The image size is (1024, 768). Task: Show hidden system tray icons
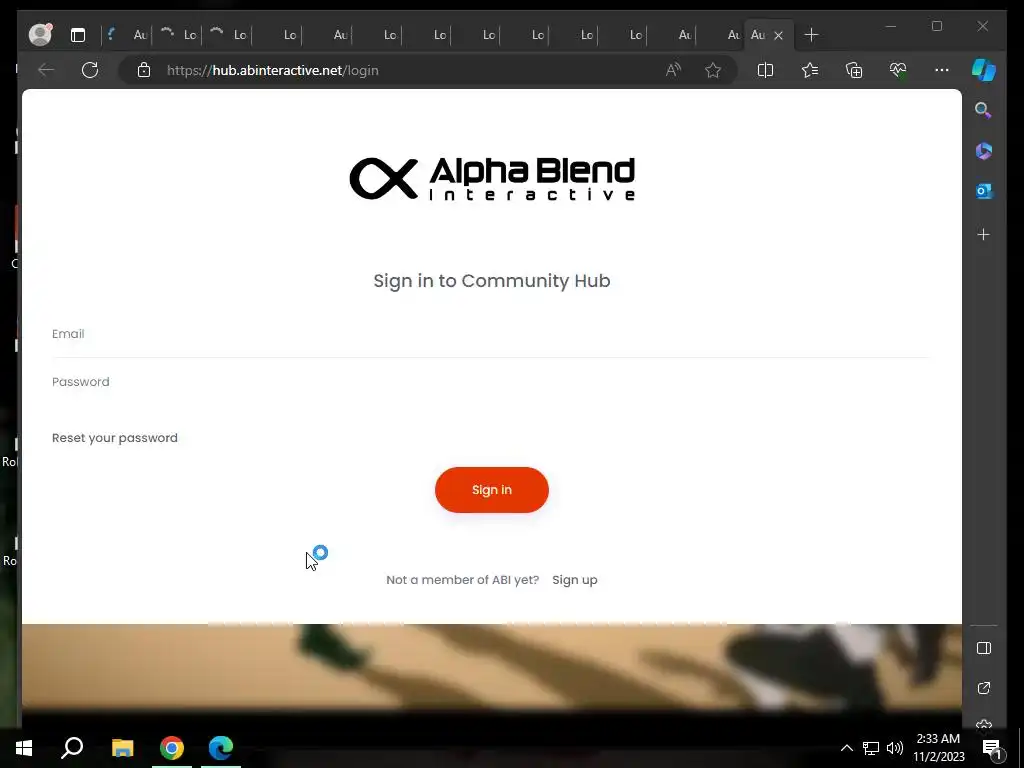[846, 748]
